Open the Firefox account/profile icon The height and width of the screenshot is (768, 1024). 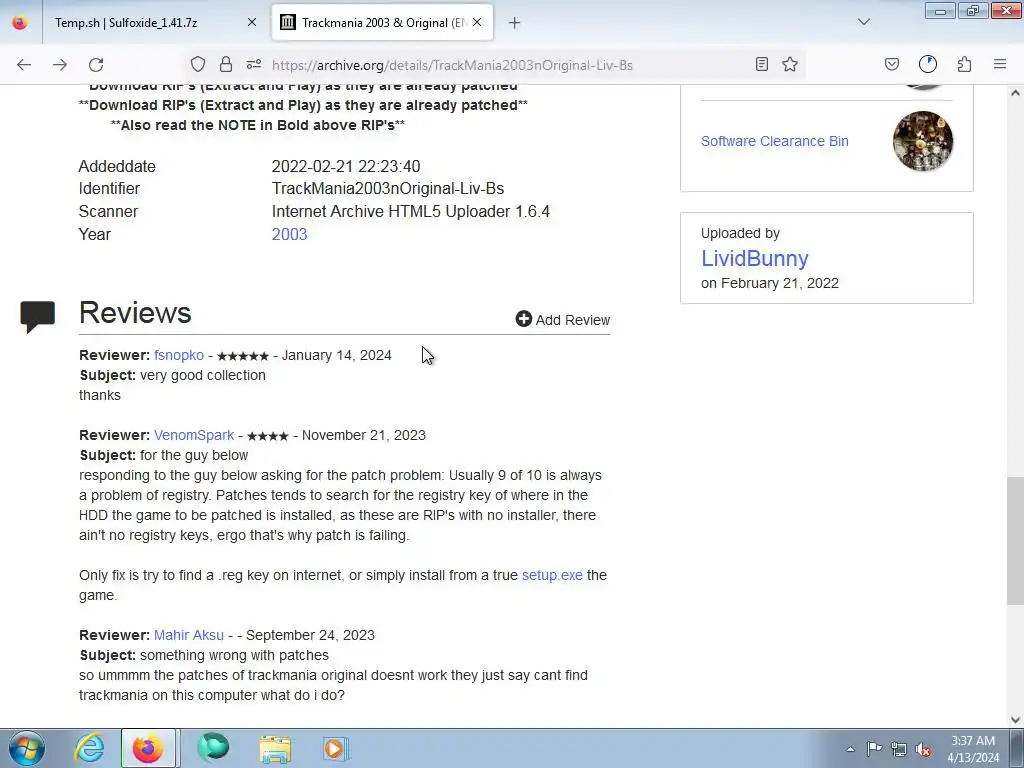pyautogui.click(x=928, y=64)
